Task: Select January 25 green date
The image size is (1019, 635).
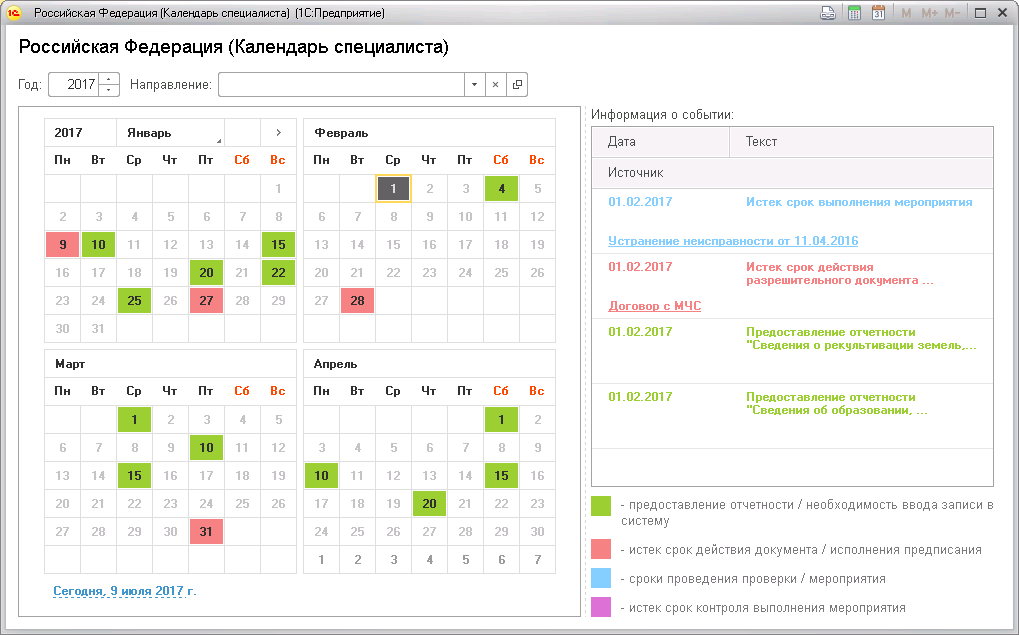Action: click(x=135, y=300)
